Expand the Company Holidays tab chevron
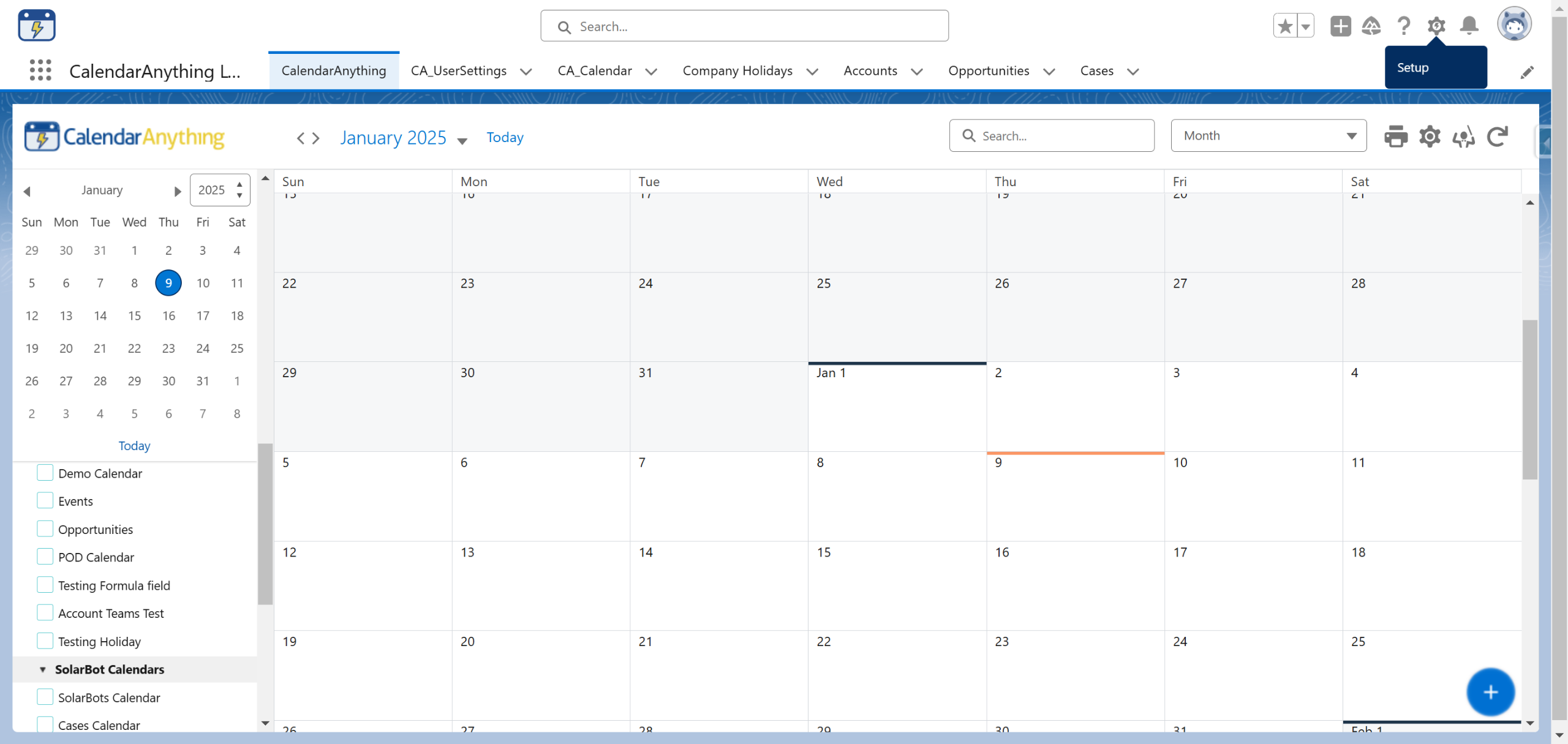The width and height of the screenshot is (1568, 744). click(813, 72)
